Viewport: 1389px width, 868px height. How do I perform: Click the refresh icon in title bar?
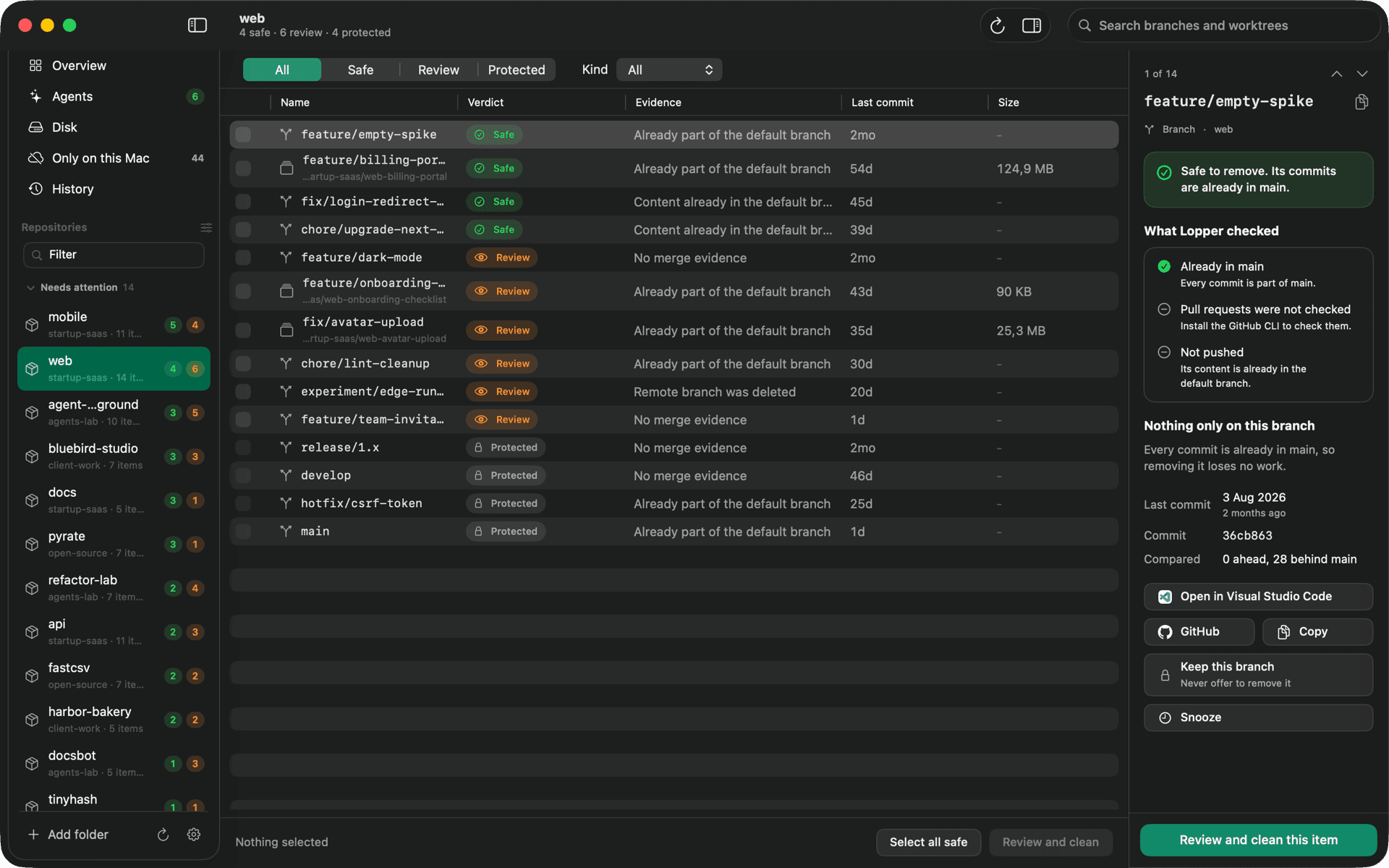point(998,26)
